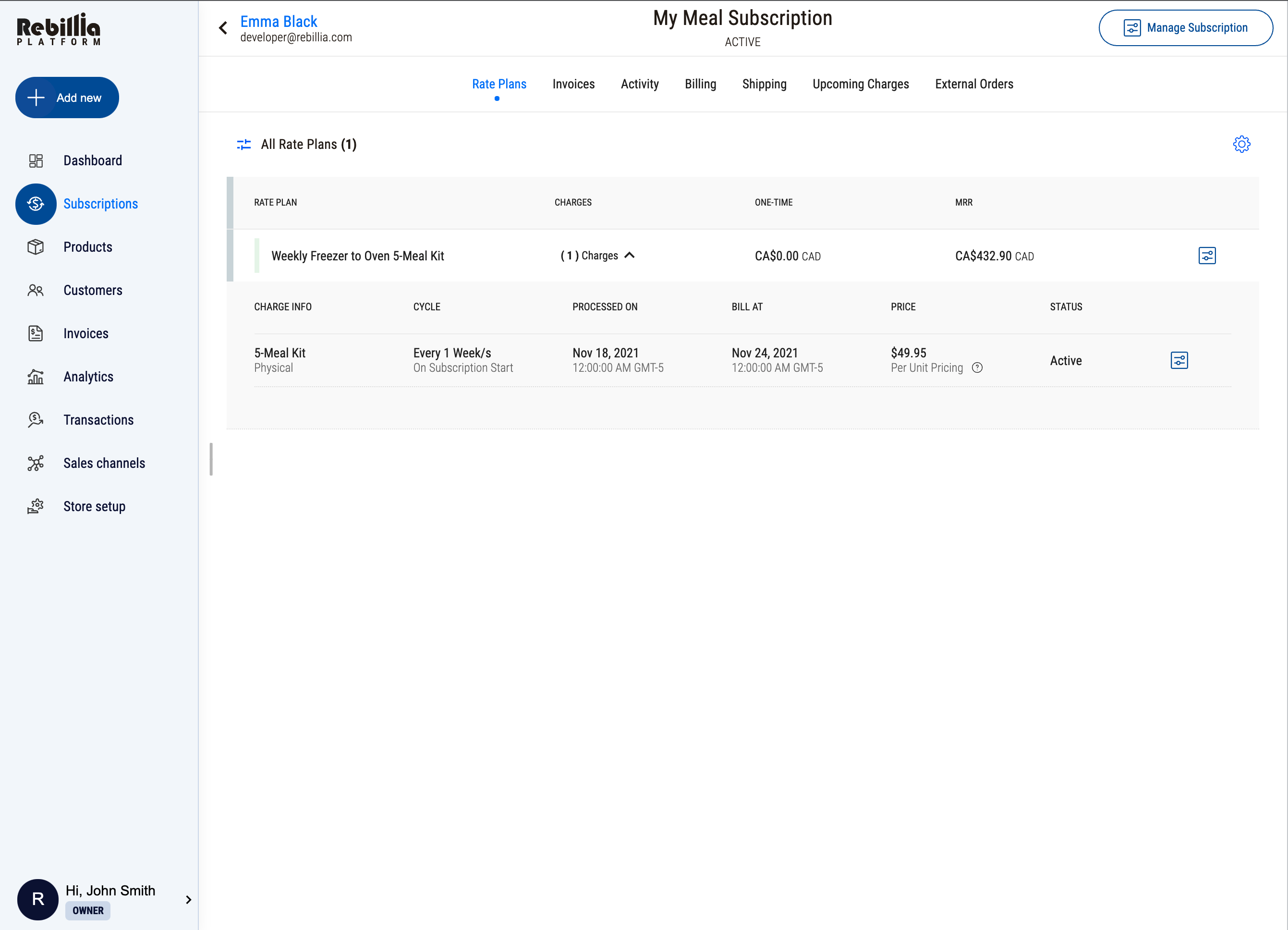
Task: Click the Customers icon in the sidebar
Action: coord(36,290)
